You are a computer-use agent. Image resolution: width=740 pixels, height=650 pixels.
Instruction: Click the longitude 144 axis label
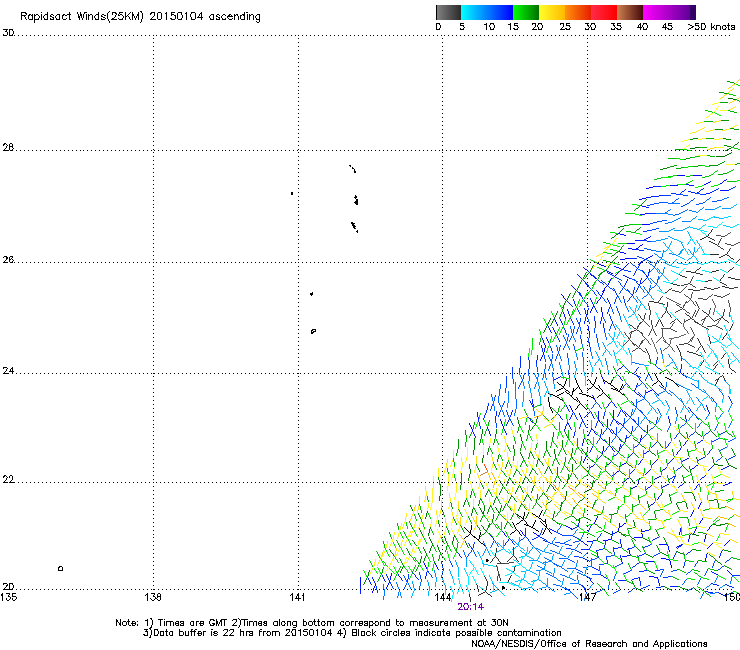pos(443,597)
